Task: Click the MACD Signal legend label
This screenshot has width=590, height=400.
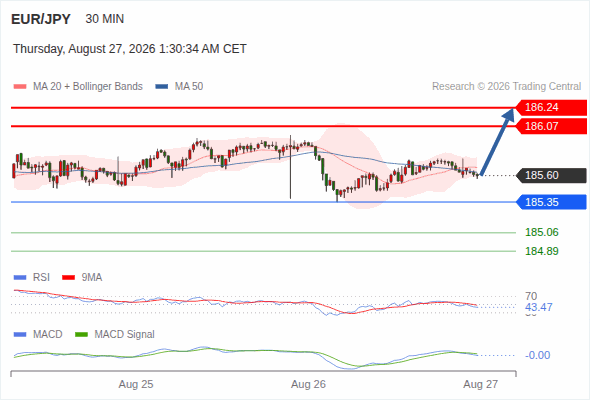Action: click(125, 335)
